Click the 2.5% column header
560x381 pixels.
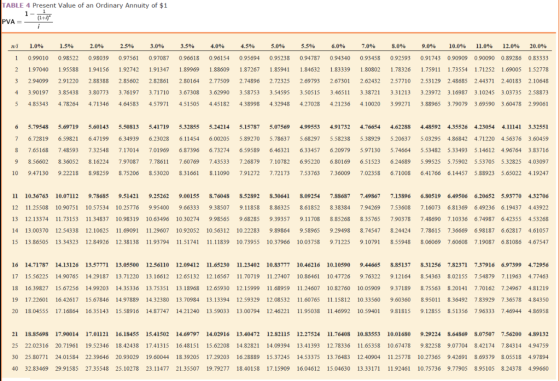pos(127,46)
